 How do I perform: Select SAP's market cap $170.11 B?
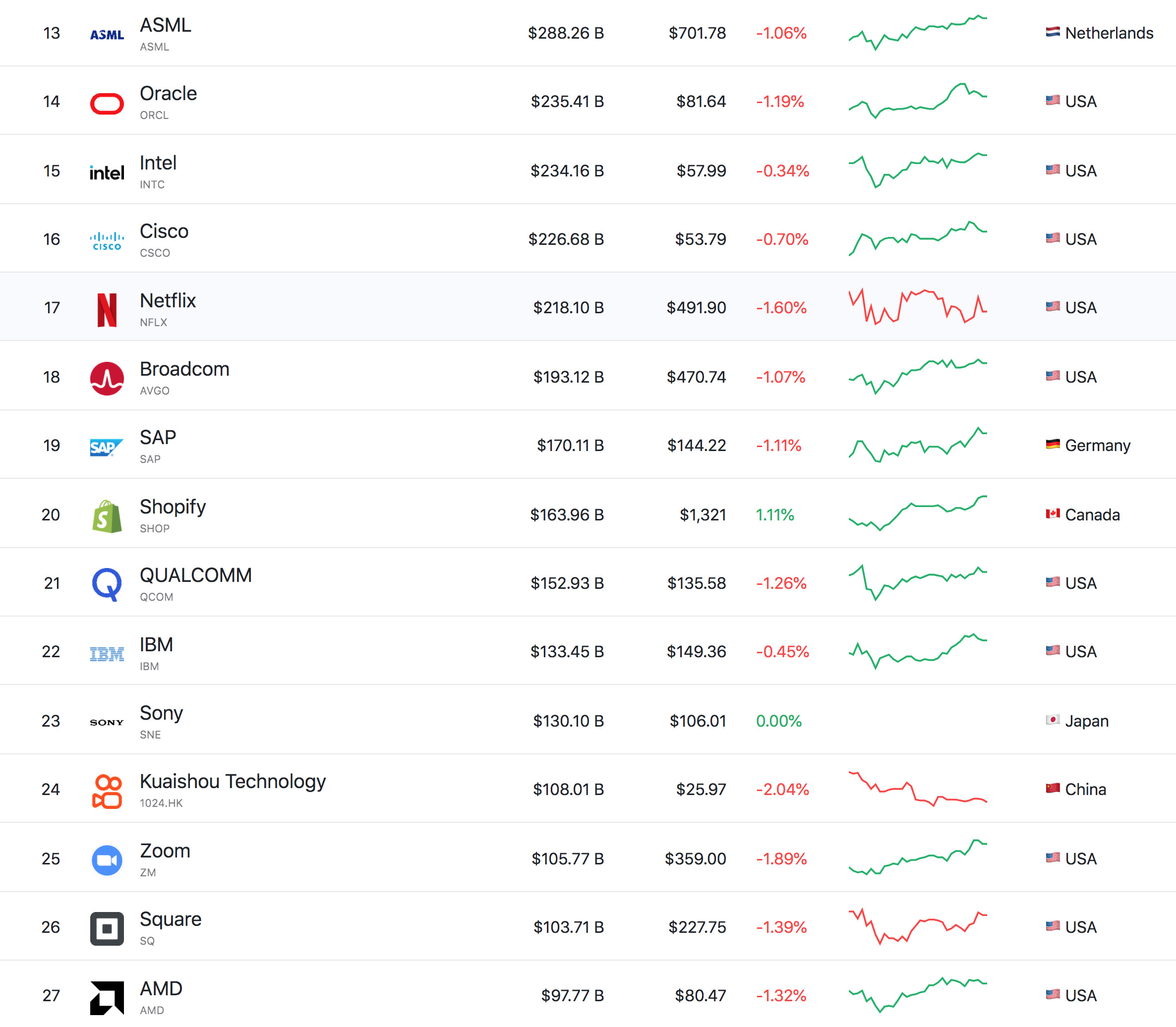570,445
